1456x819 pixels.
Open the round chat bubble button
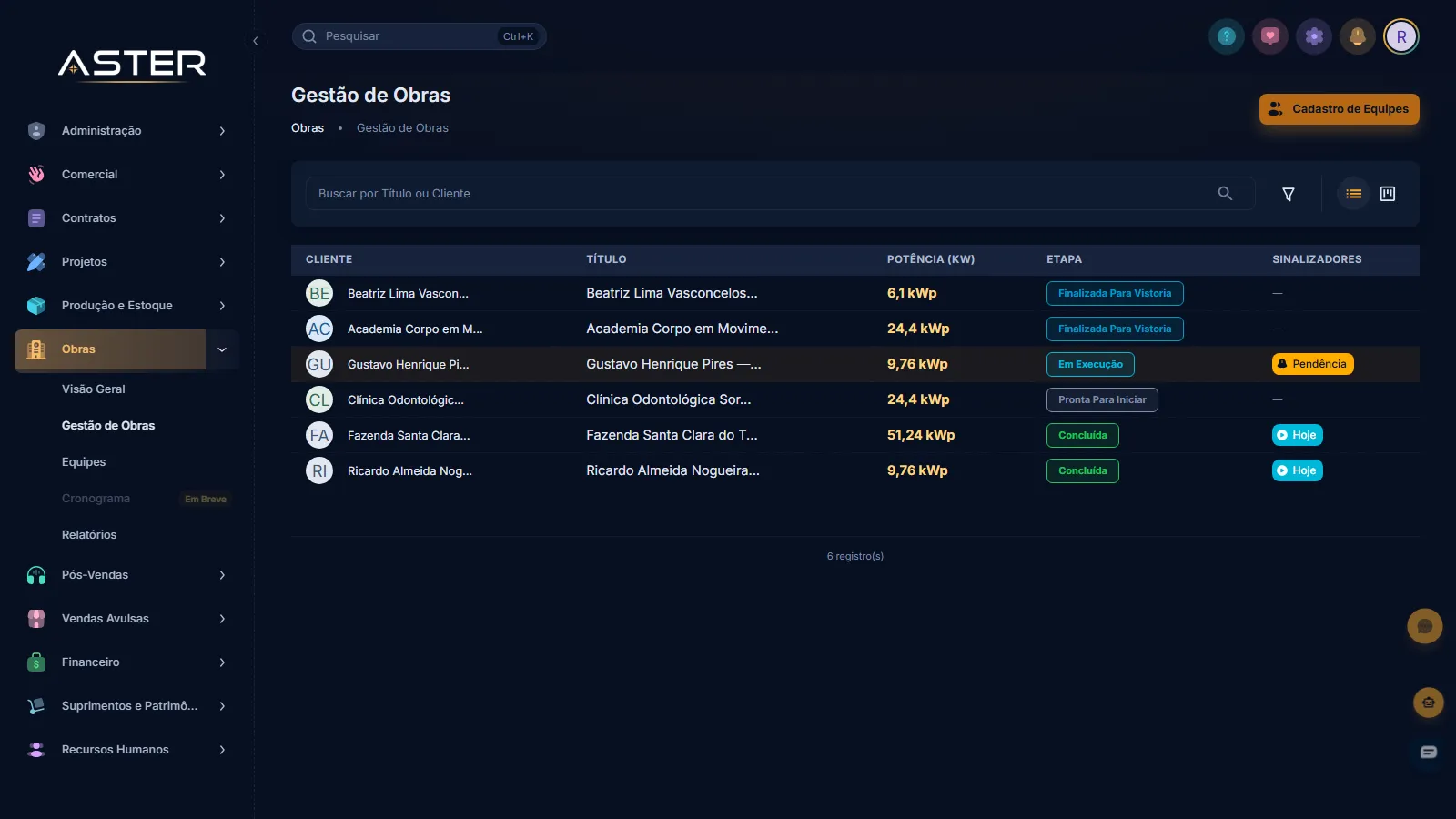(x=1425, y=626)
